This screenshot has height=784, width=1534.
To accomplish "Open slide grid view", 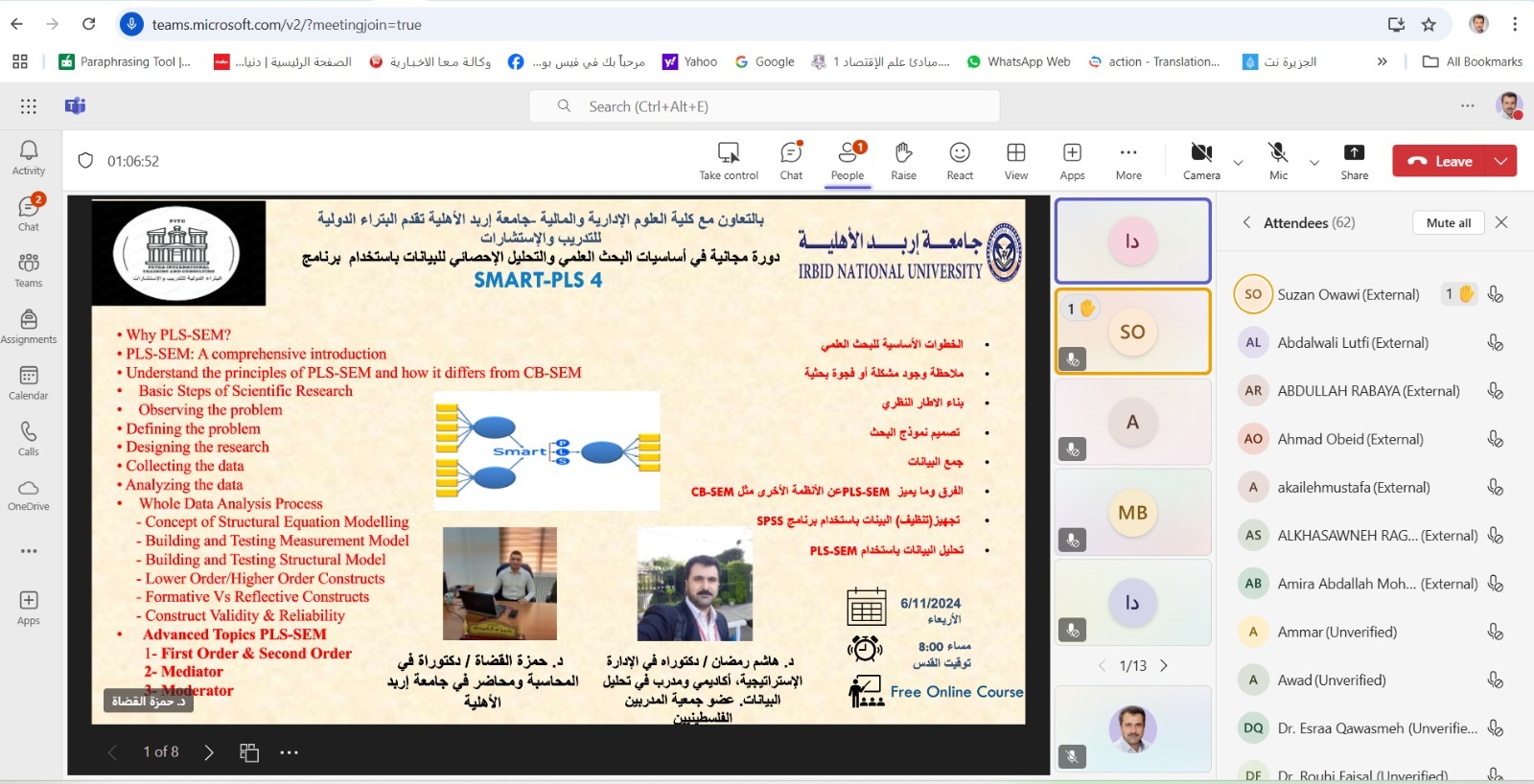I will click(249, 752).
